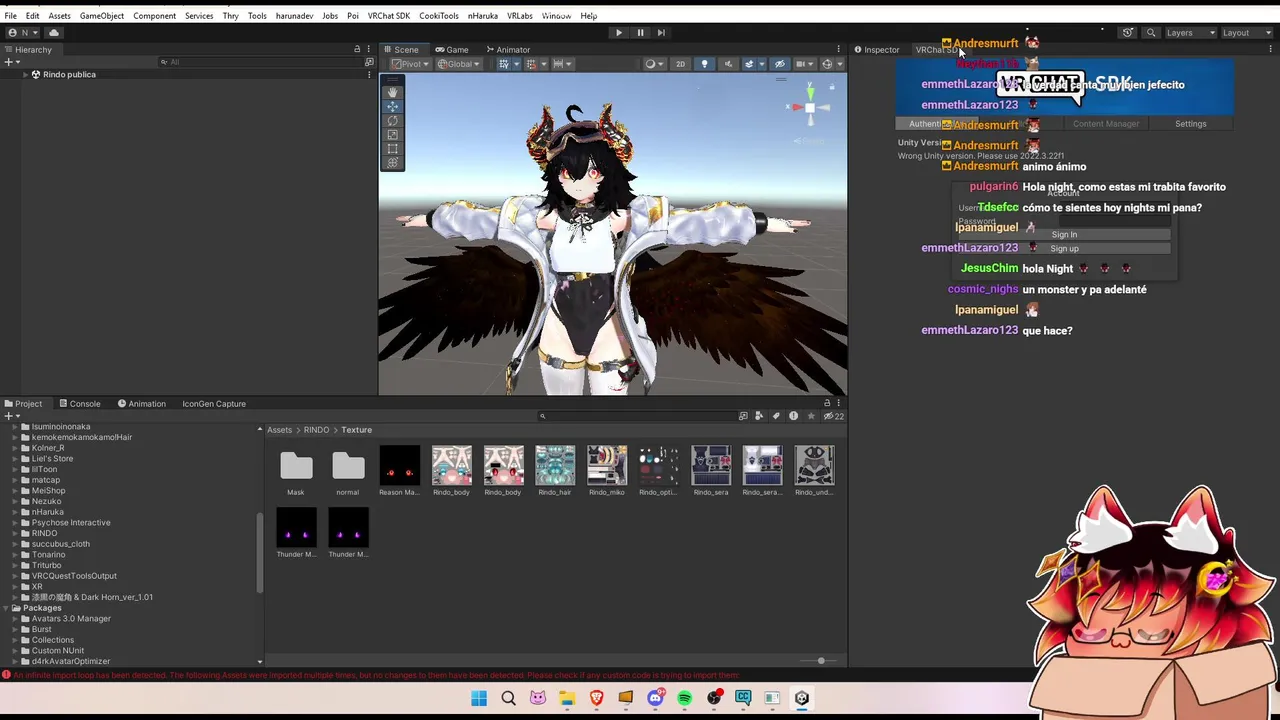Click Search by Type icon in Project panel
This screenshot has width=1280, height=720.
759,416
